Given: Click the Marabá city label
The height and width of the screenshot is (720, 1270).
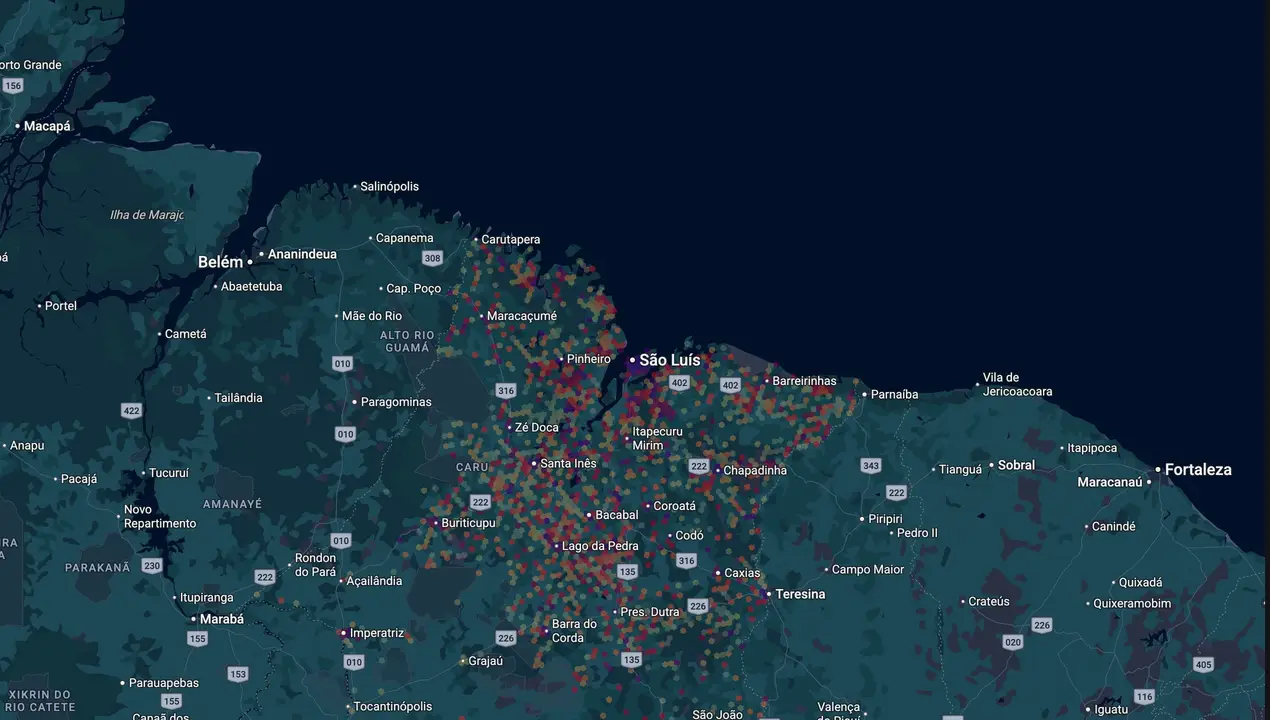Looking at the screenshot, I should pyautogui.click(x=221, y=619).
